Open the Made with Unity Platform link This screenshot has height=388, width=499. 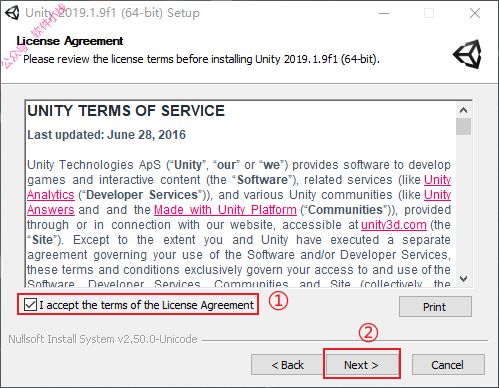click(225, 210)
